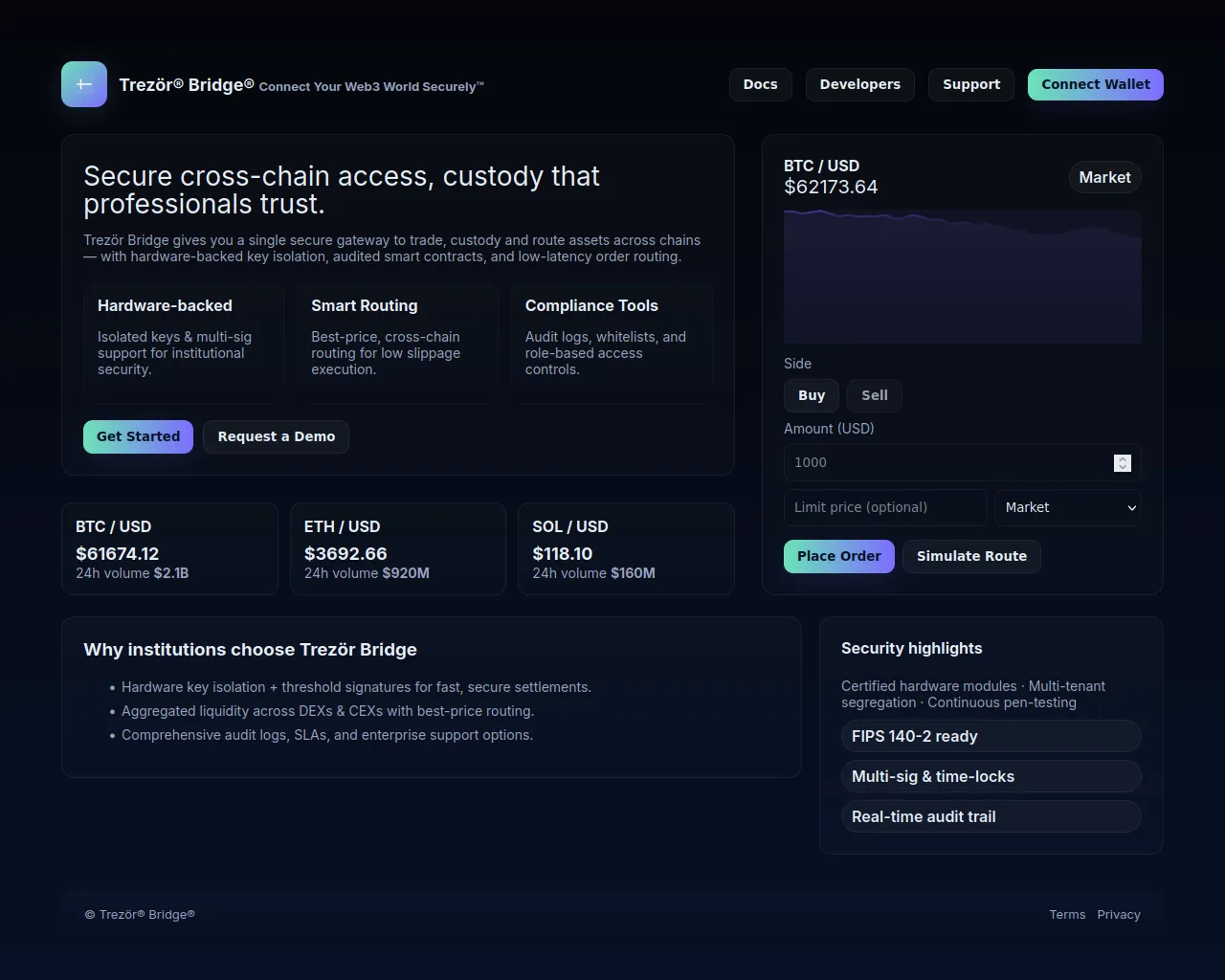Click the 24h volume $160M text
Viewport: 1225px width, 980px height.
(593, 573)
